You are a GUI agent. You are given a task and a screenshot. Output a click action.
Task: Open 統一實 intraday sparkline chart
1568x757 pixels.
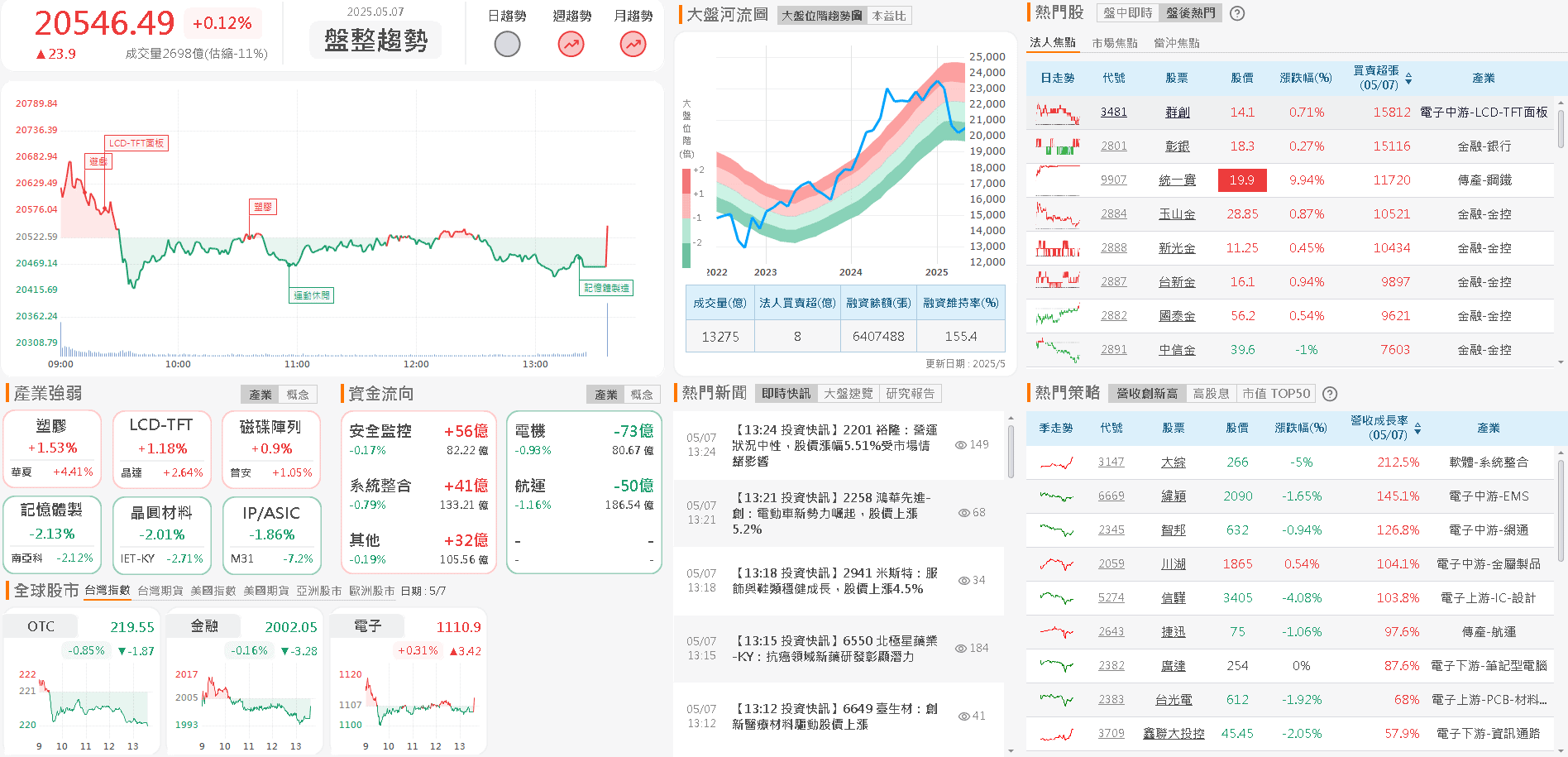coord(1058,180)
